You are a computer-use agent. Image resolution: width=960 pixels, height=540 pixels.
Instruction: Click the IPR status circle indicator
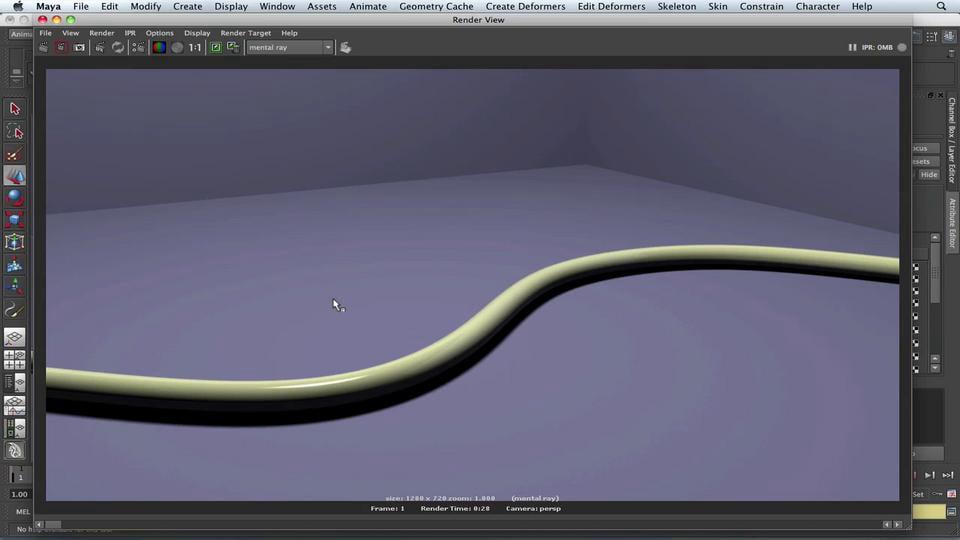tap(902, 47)
